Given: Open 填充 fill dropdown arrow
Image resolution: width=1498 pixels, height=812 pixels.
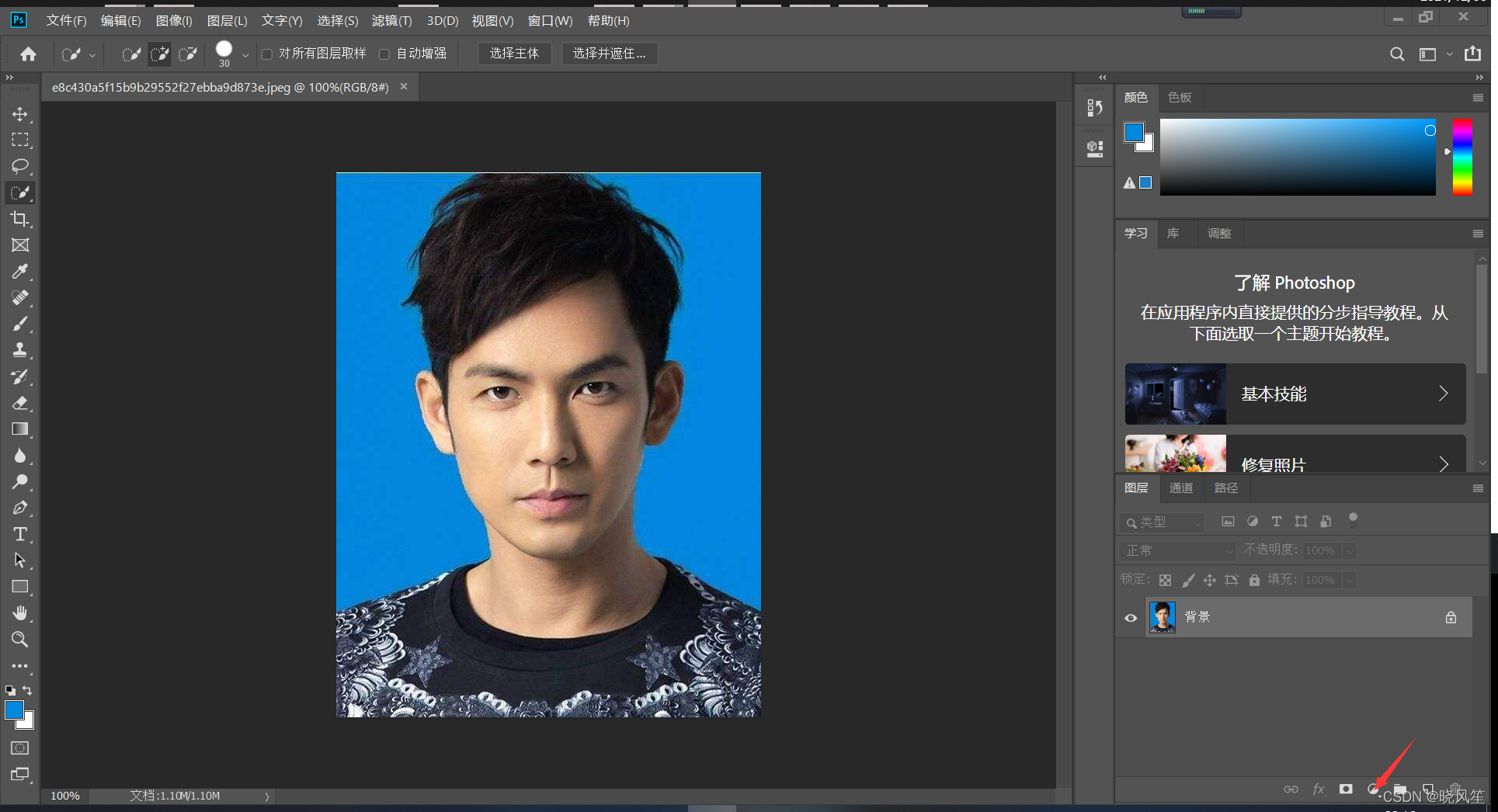Looking at the screenshot, I should coord(1350,580).
